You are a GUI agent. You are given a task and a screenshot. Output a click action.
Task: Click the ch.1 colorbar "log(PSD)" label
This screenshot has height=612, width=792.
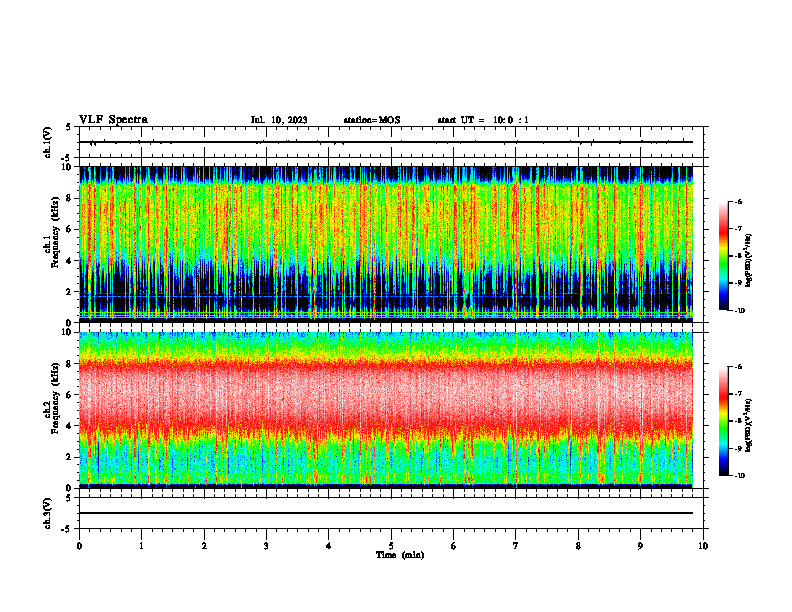tap(749, 261)
